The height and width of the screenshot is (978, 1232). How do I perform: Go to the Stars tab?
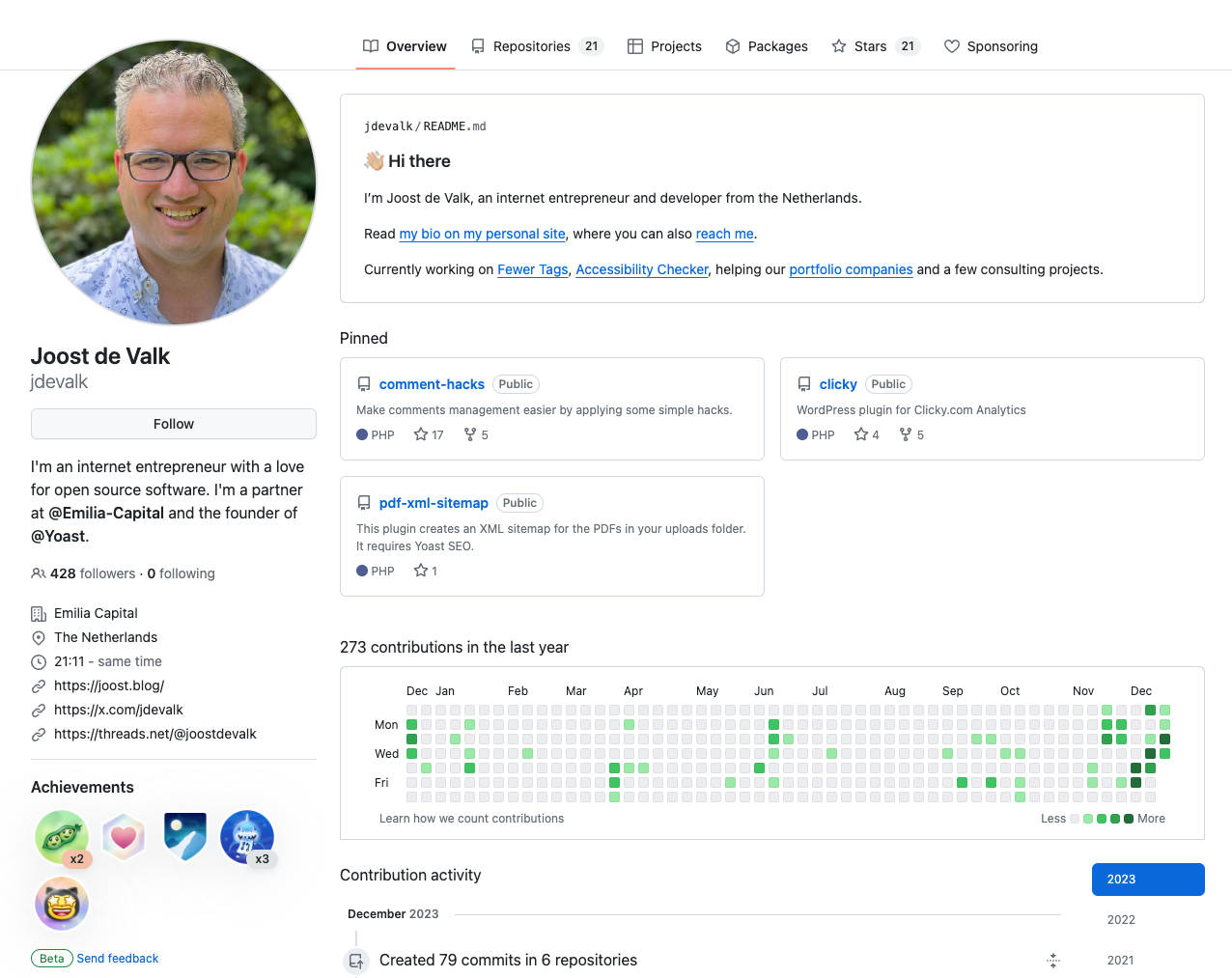(x=876, y=46)
